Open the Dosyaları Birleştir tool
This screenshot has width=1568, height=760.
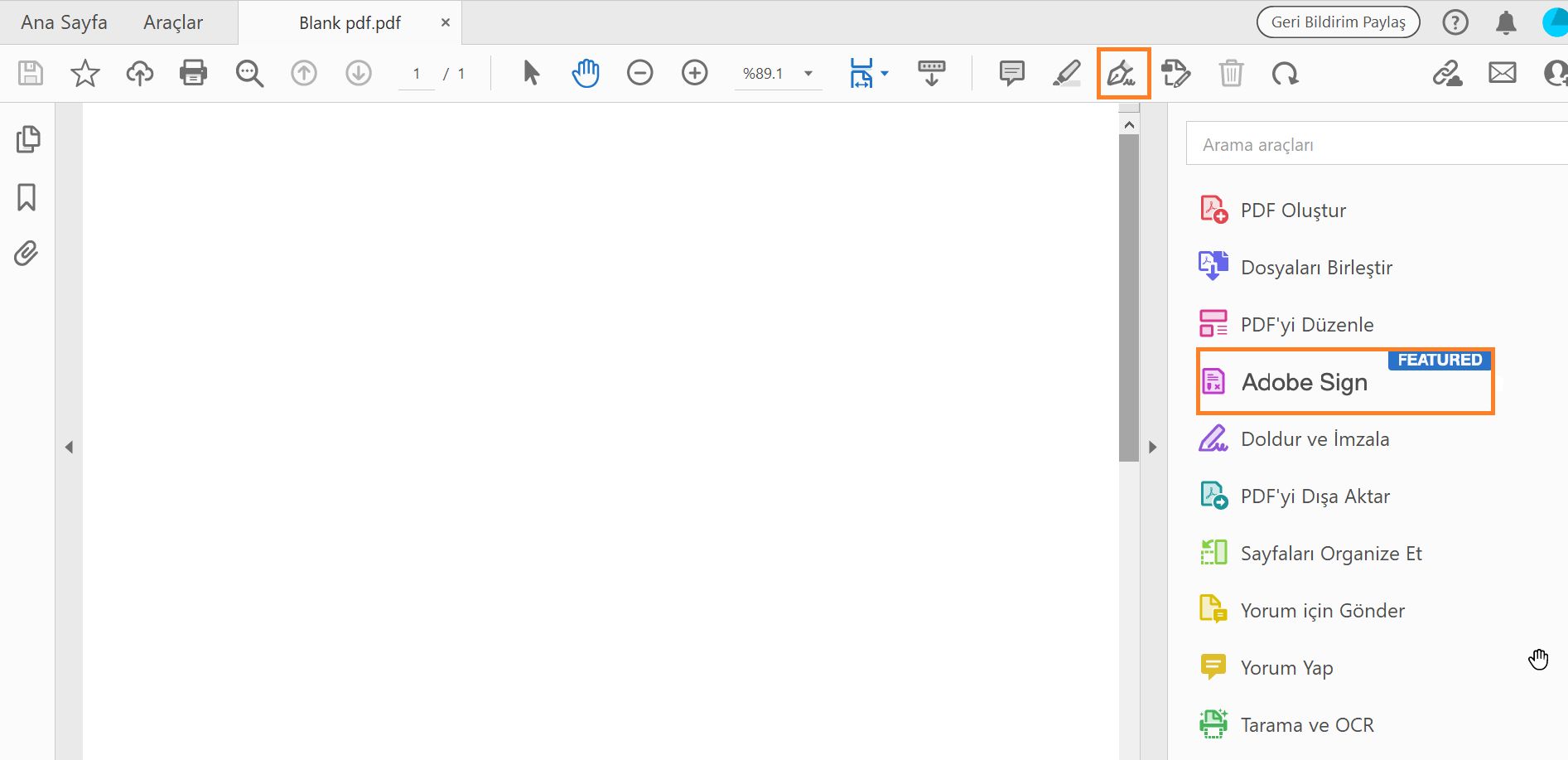click(x=1296, y=268)
